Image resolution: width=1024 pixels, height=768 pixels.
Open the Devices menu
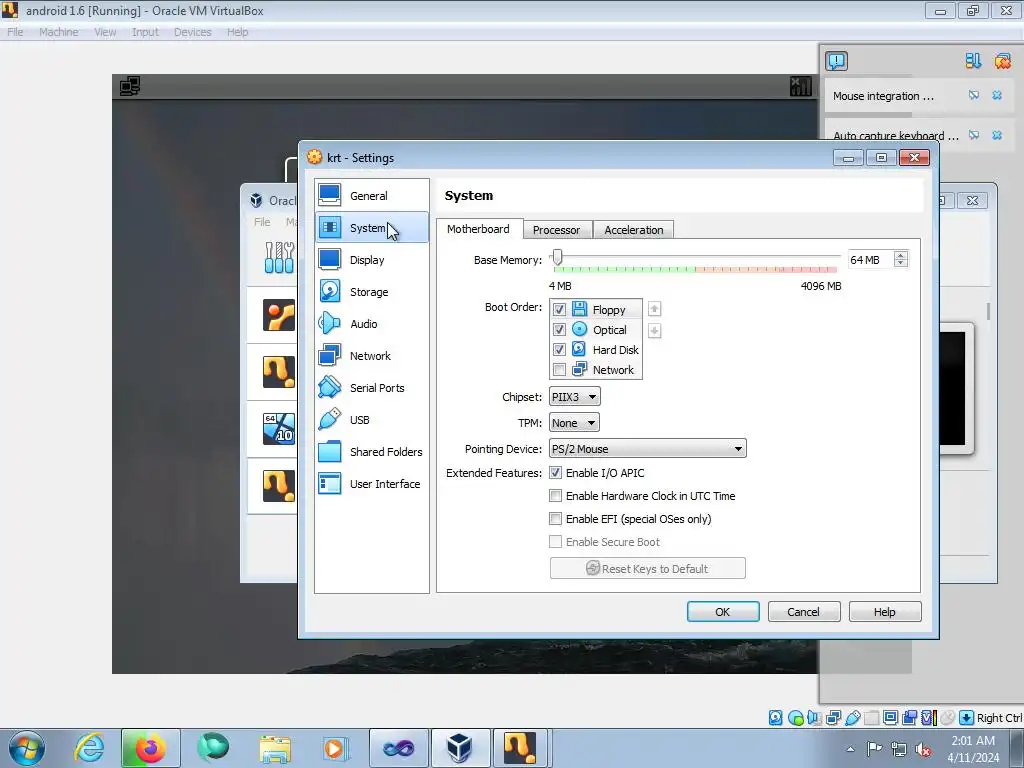[193, 32]
